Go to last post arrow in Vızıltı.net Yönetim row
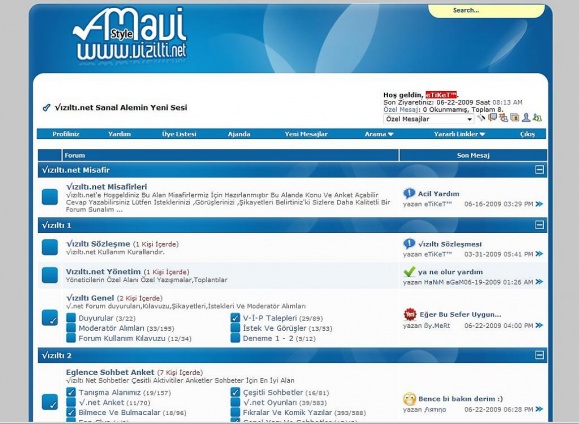 [x=539, y=282]
